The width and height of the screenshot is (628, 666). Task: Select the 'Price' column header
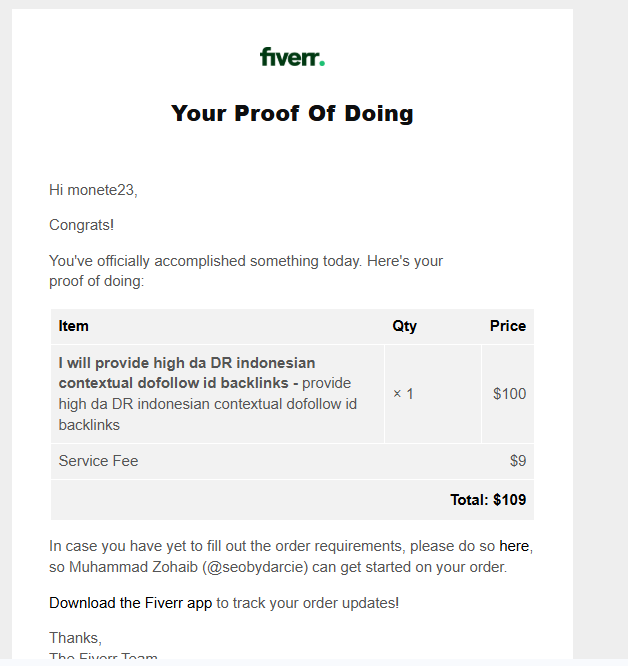click(x=507, y=326)
